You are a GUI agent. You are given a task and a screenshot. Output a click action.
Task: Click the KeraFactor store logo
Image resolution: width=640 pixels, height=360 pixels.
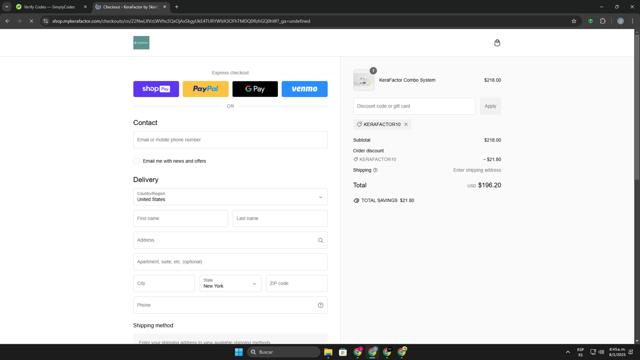tap(141, 42)
